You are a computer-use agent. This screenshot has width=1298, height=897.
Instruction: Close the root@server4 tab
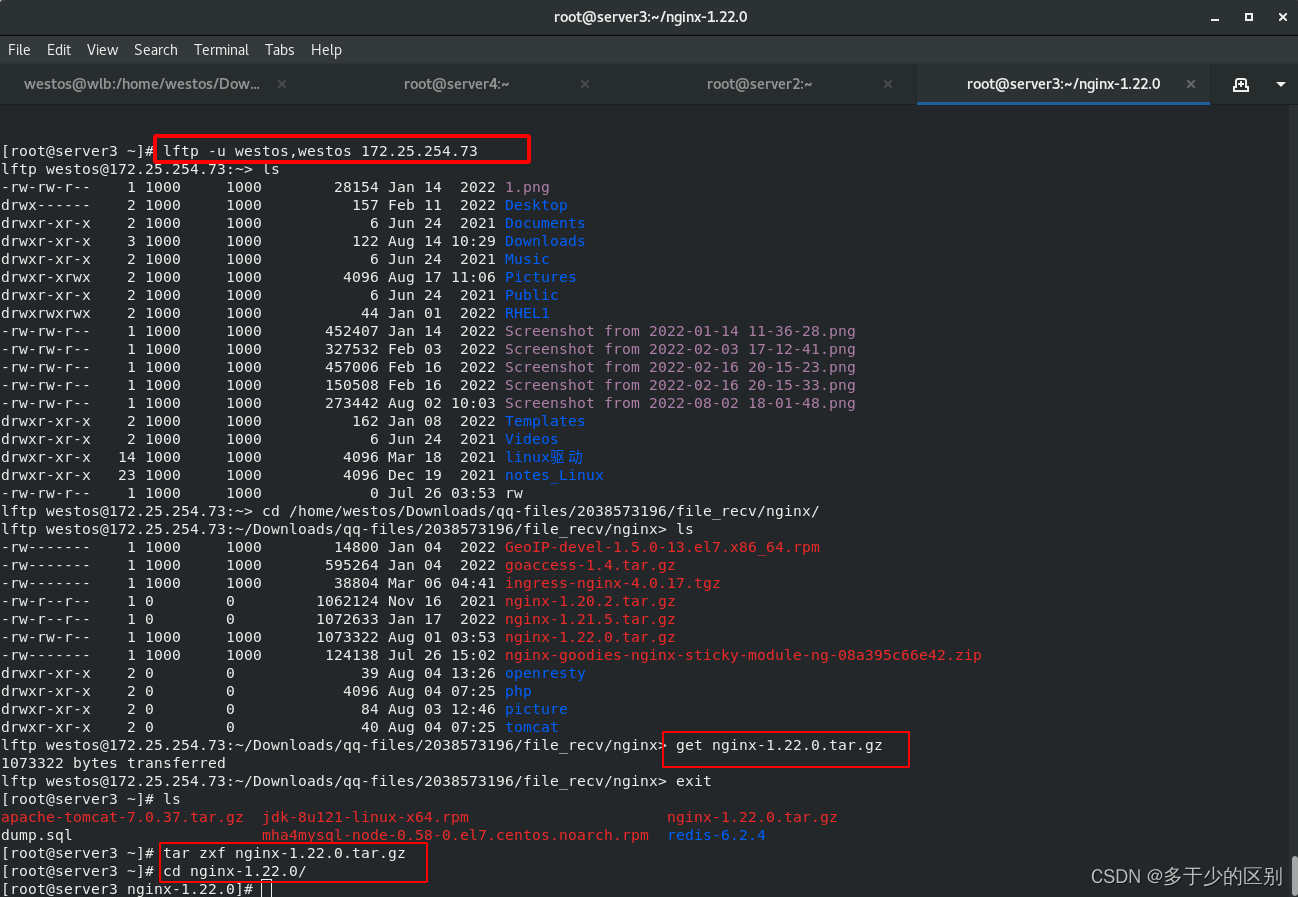coord(585,84)
